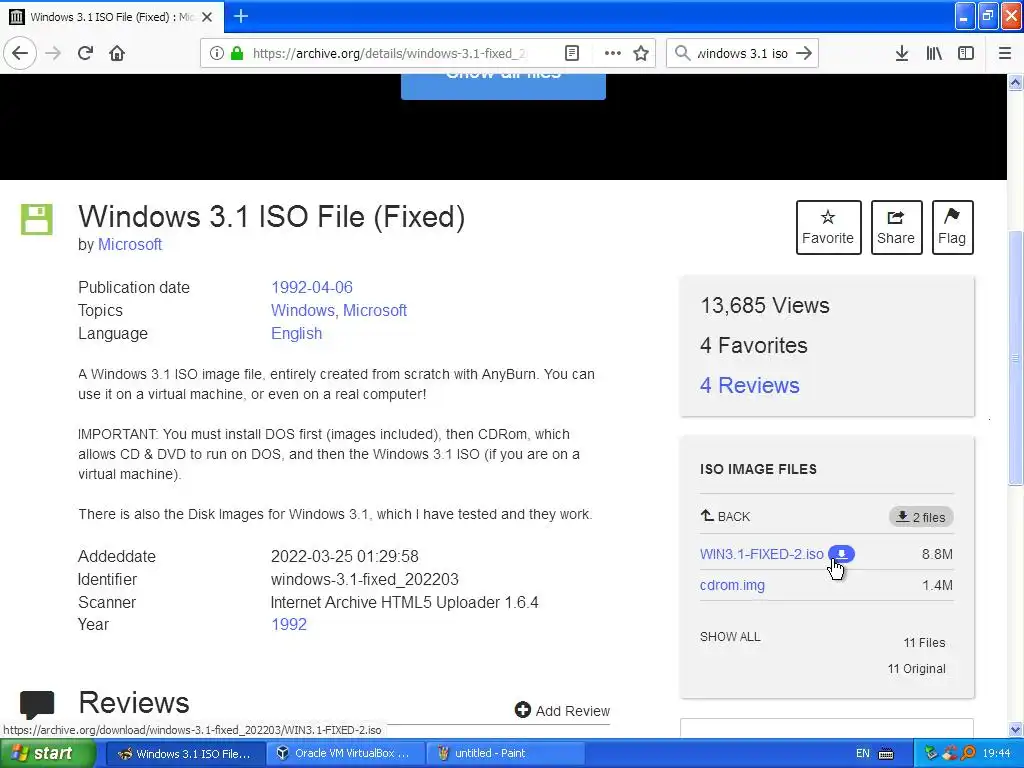Click the 11 Files link

coord(924,643)
